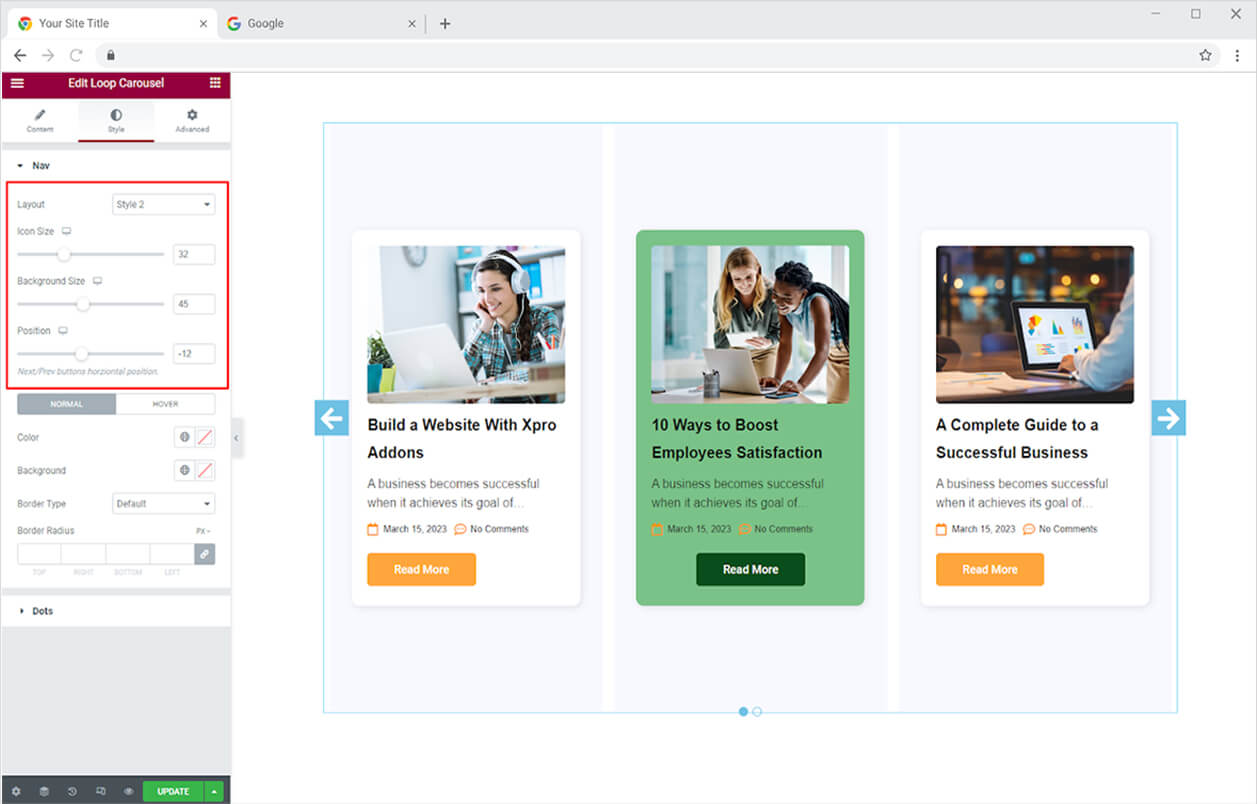Open the History panel in footer
Screen dimensions: 1257x804
[x=72, y=791]
